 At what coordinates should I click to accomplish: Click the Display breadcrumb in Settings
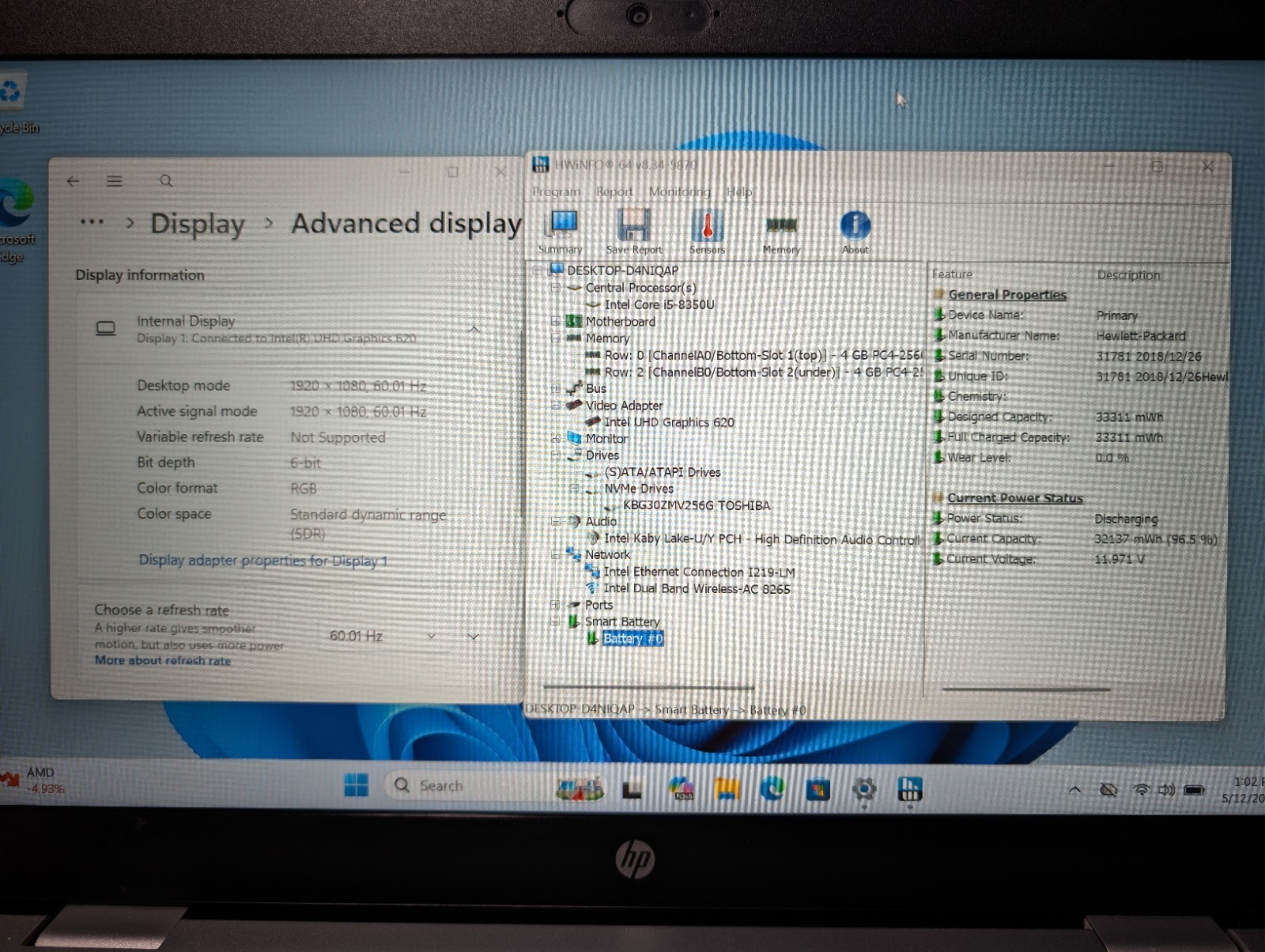coord(198,224)
